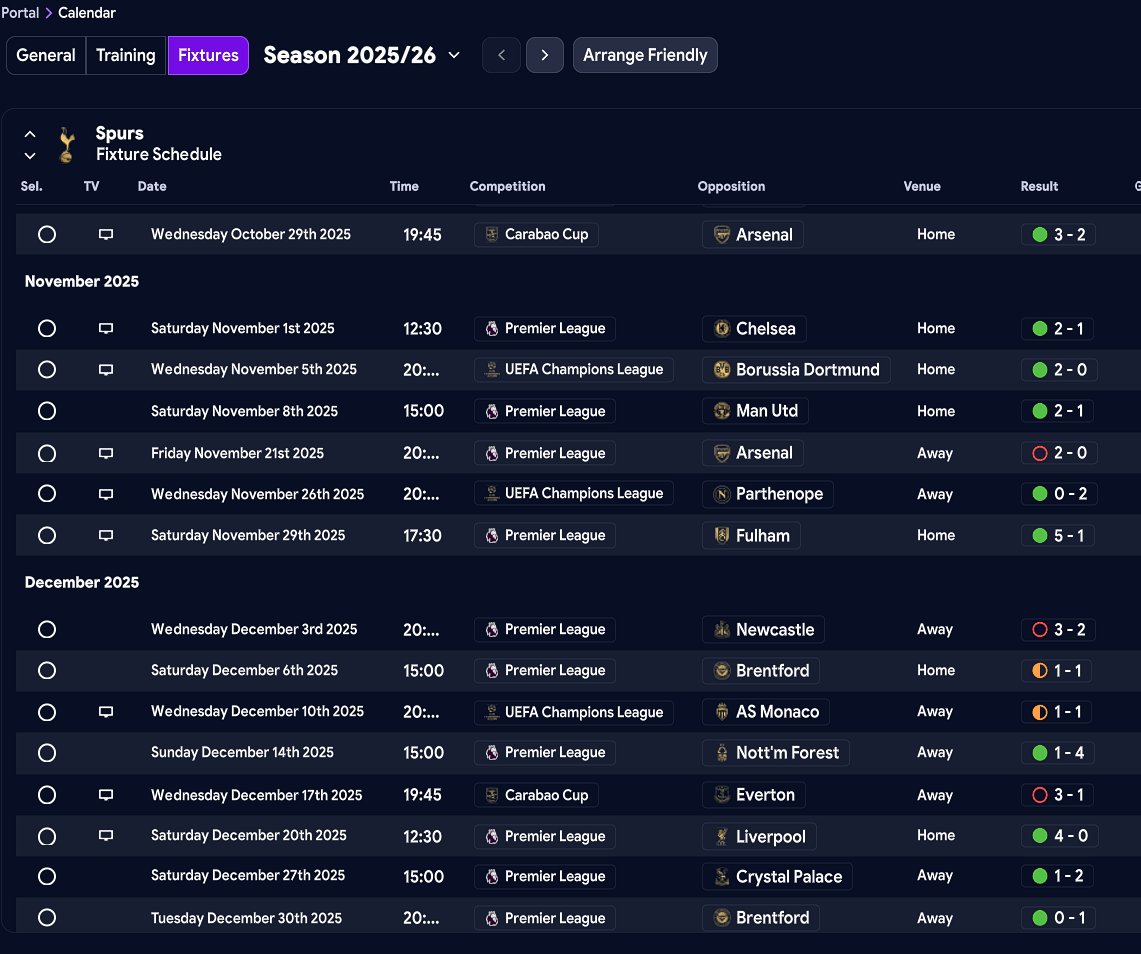Go to previous season with left arrow

501,55
